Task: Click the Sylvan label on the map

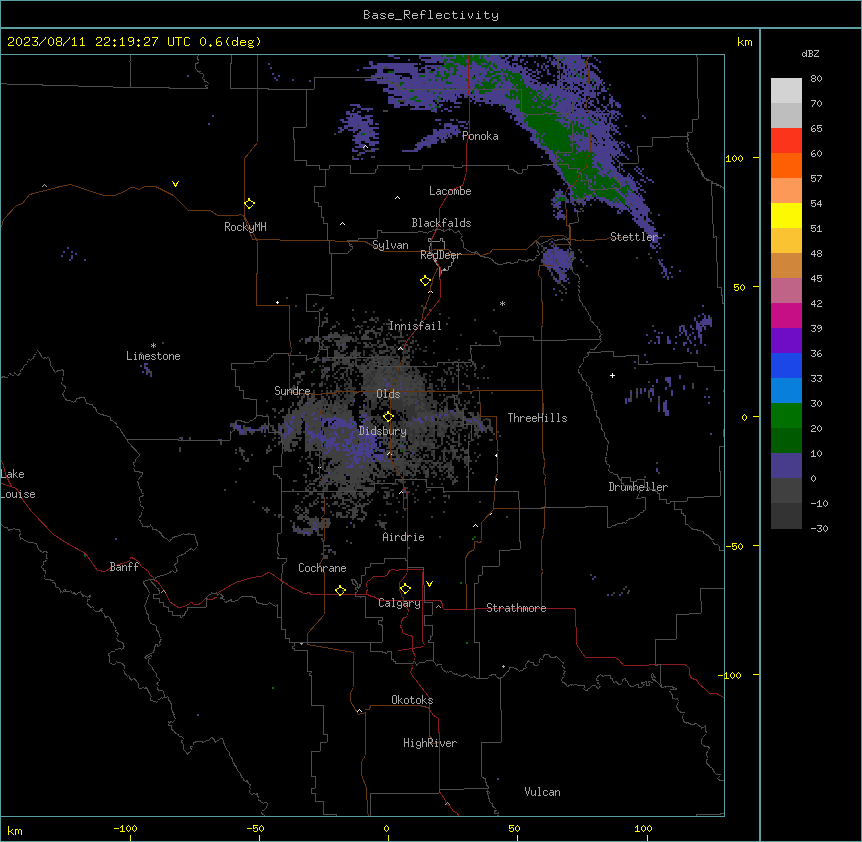Action: (x=390, y=245)
